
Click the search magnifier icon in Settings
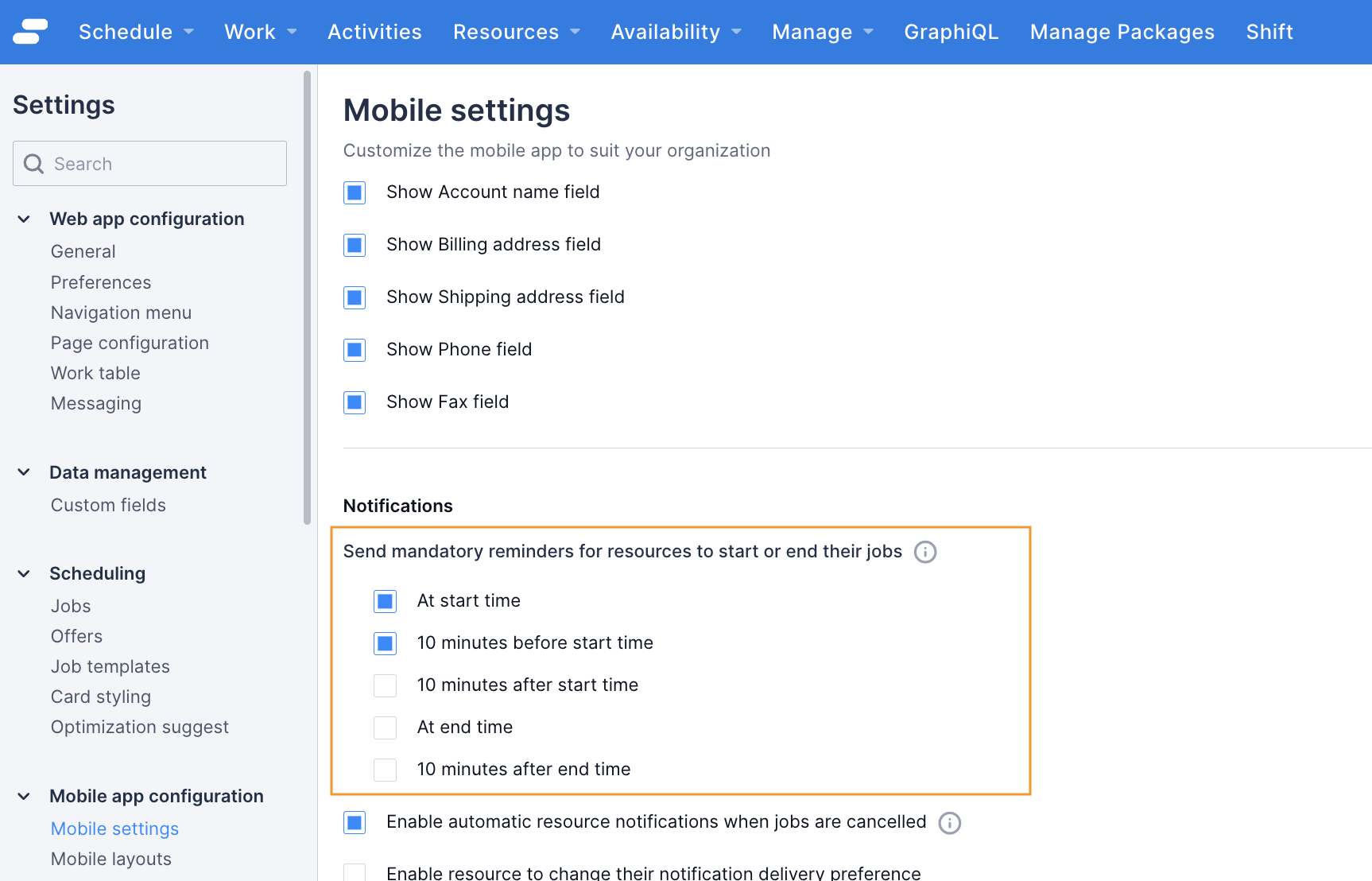tap(33, 163)
